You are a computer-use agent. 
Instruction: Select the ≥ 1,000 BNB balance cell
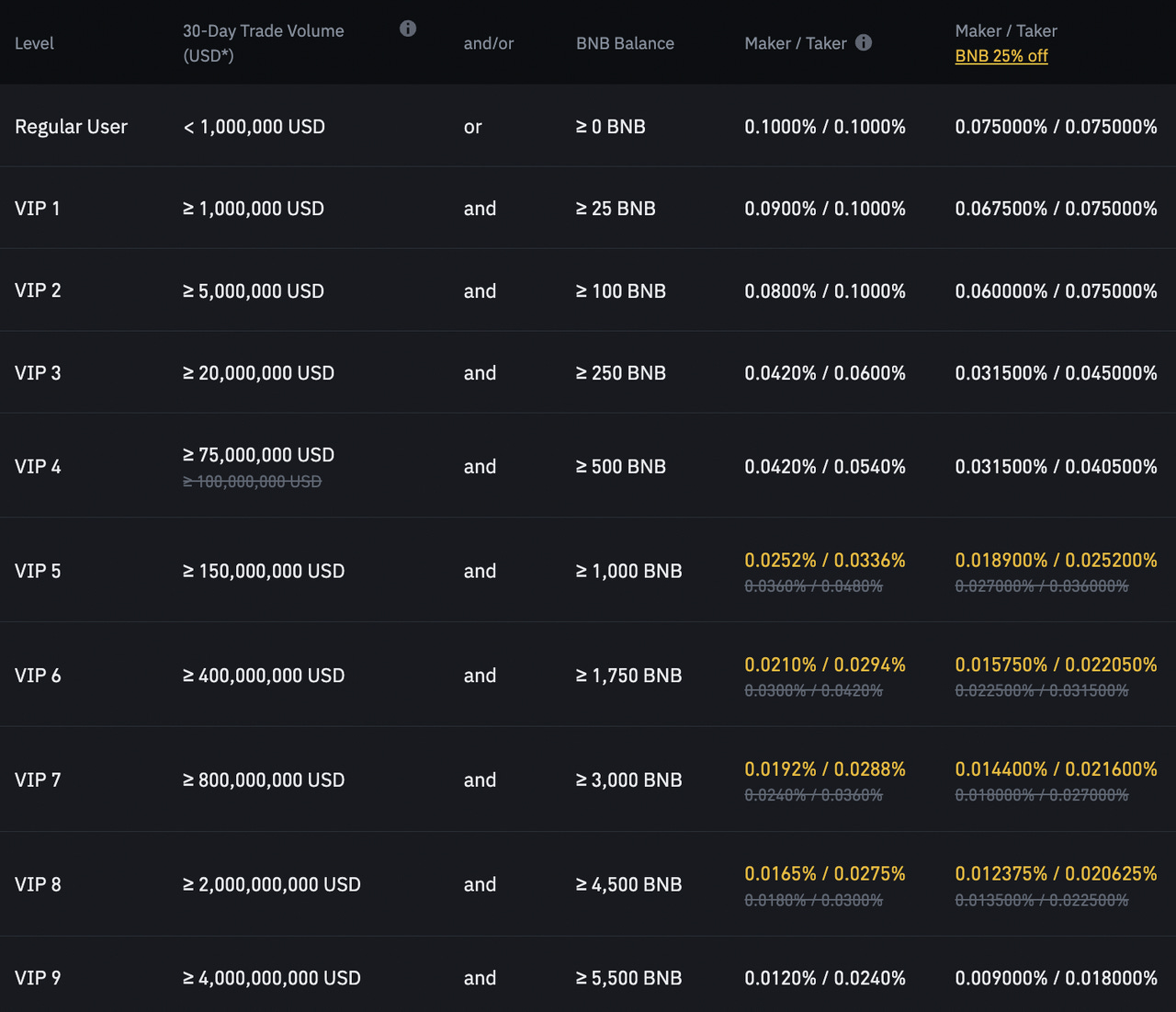click(x=629, y=571)
